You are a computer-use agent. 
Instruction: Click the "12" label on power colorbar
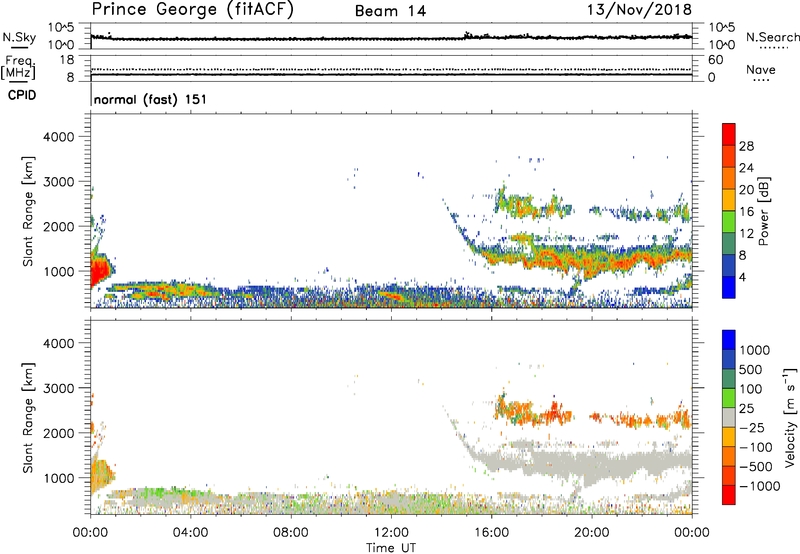coord(746,234)
